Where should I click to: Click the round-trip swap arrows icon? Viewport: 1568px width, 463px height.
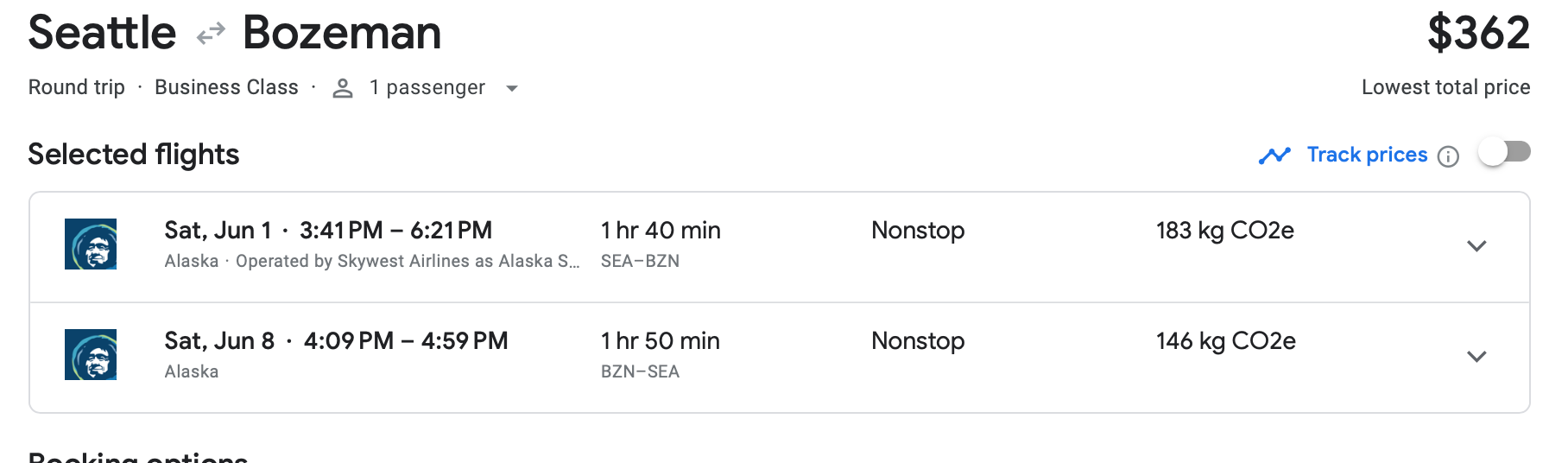pyautogui.click(x=211, y=35)
